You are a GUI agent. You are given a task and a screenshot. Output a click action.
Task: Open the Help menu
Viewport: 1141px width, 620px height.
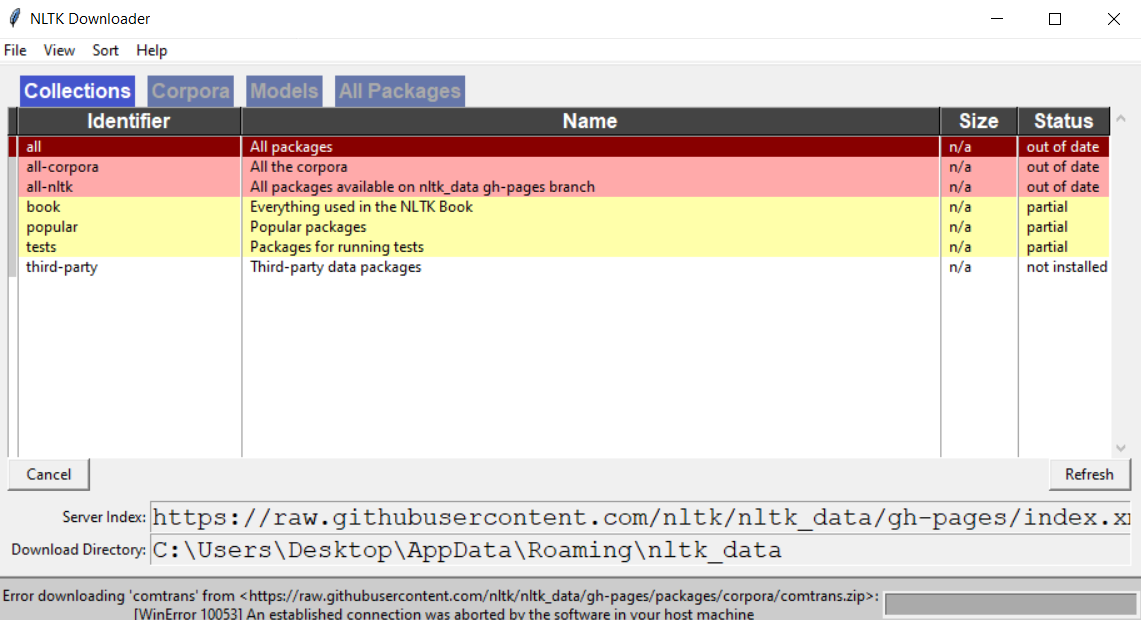pyautogui.click(x=151, y=50)
